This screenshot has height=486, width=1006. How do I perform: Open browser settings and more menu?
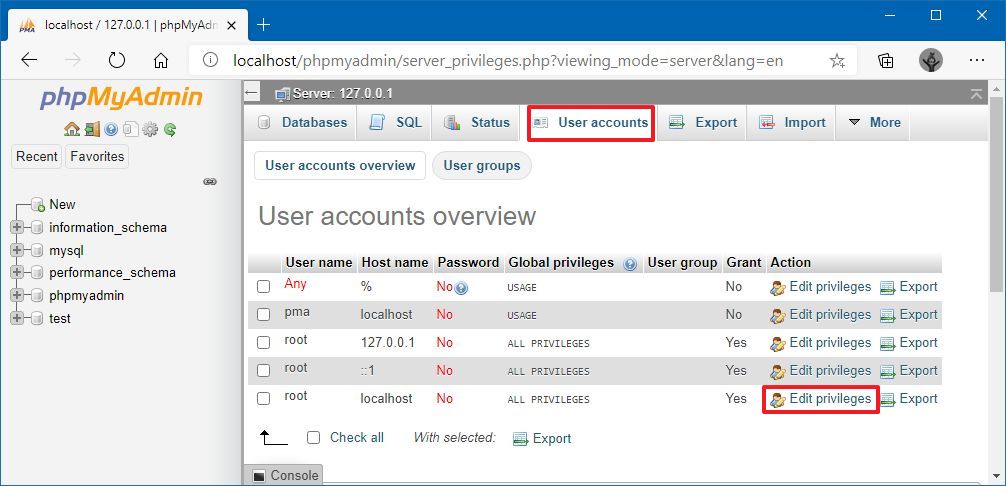[x=976, y=60]
